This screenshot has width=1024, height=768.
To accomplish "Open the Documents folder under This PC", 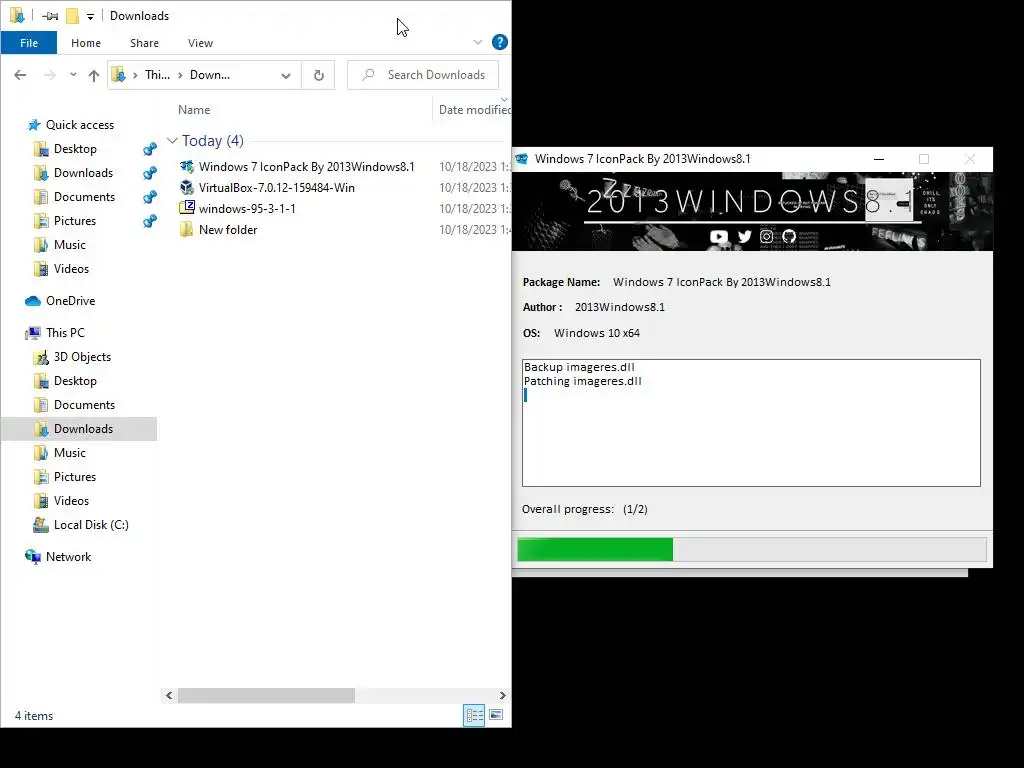I will click(x=84, y=405).
